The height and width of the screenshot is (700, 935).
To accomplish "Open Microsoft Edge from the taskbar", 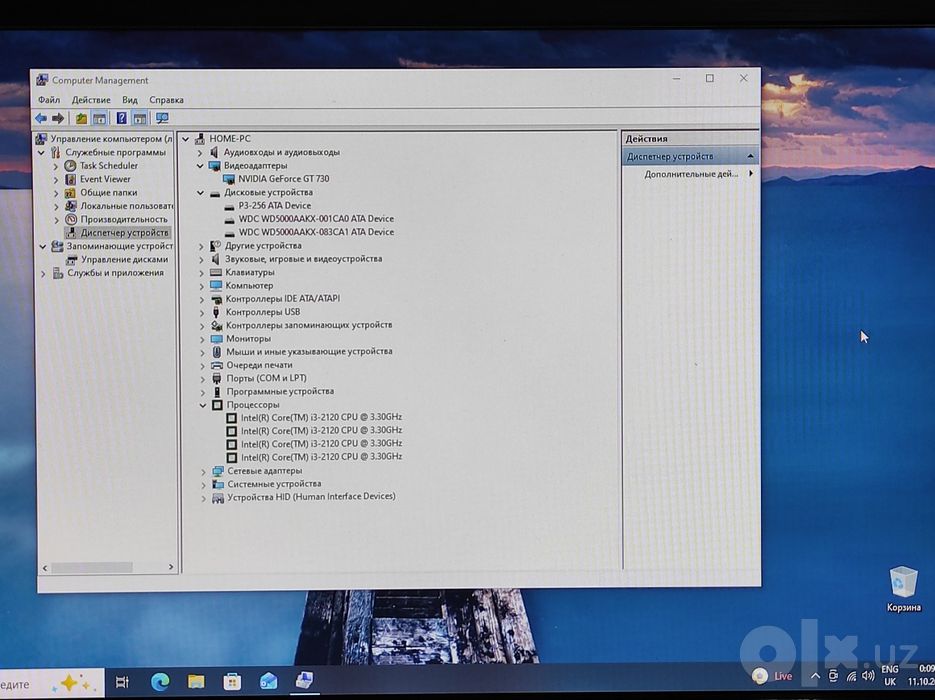I will point(160,681).
